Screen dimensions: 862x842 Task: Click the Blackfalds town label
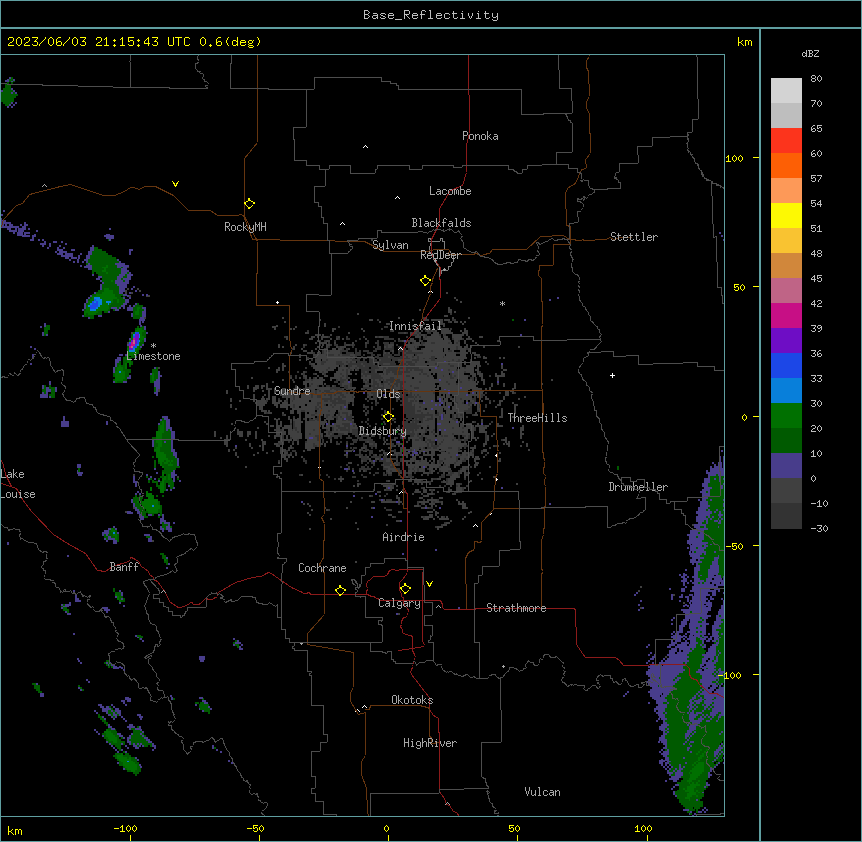pyautogui.click(x=441, y=223)
